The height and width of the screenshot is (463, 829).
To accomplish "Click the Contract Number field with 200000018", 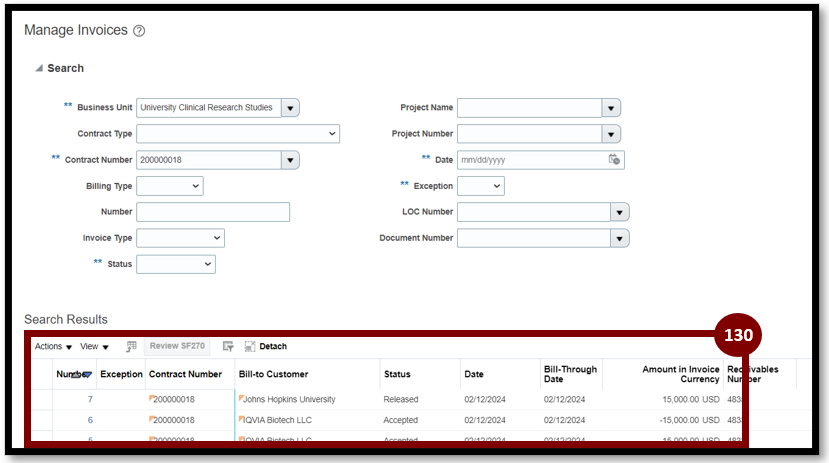I will coord(209,160).
